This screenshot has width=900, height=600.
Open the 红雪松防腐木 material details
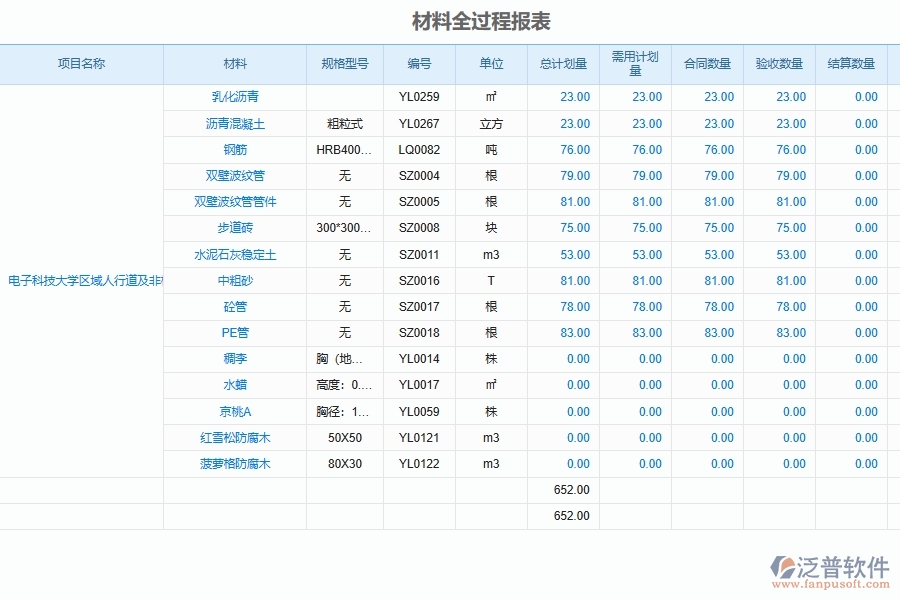236,437
